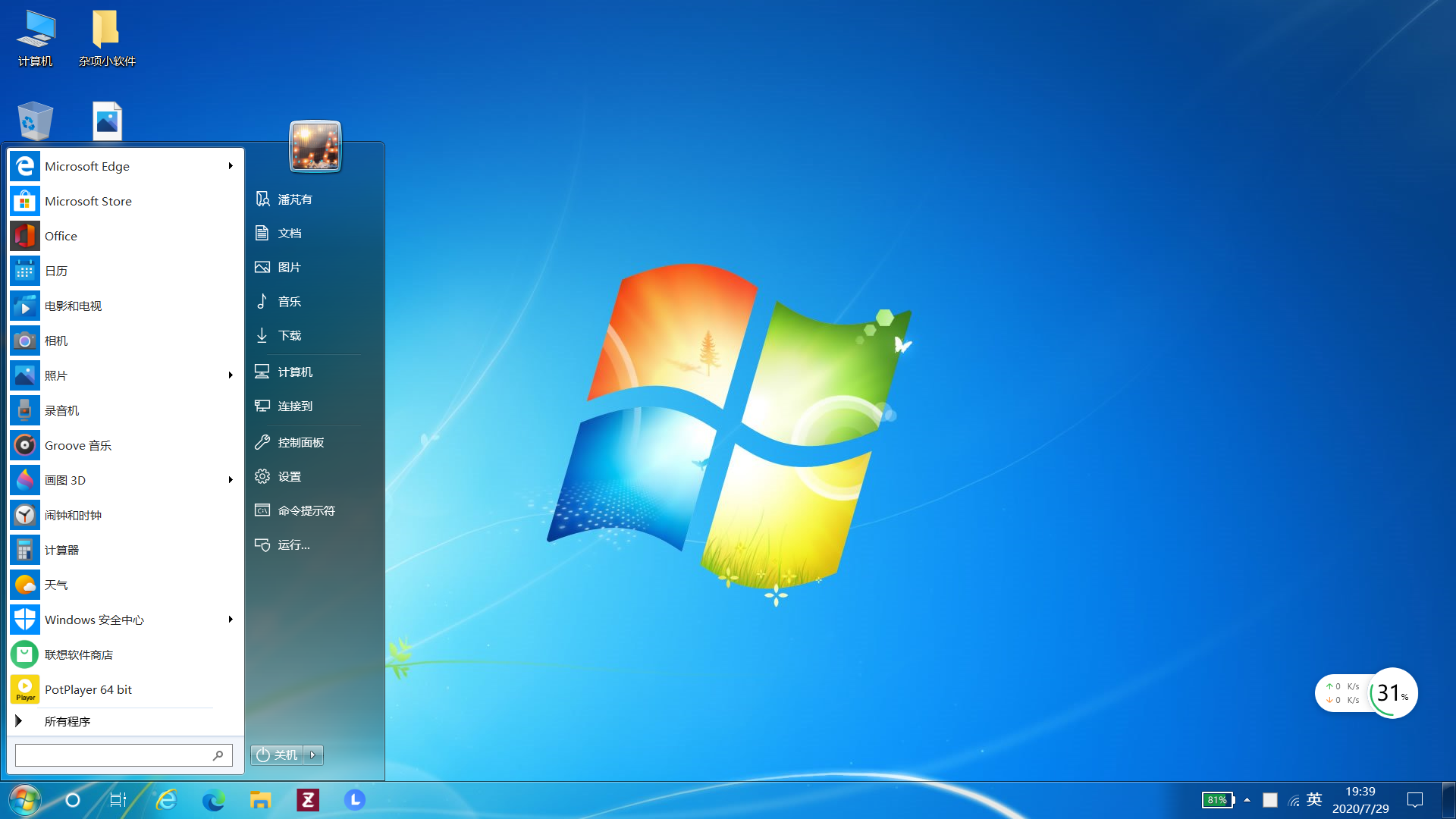Open 下载 downloads folder
The image size is (1456, 819).
tap(307, 336)
